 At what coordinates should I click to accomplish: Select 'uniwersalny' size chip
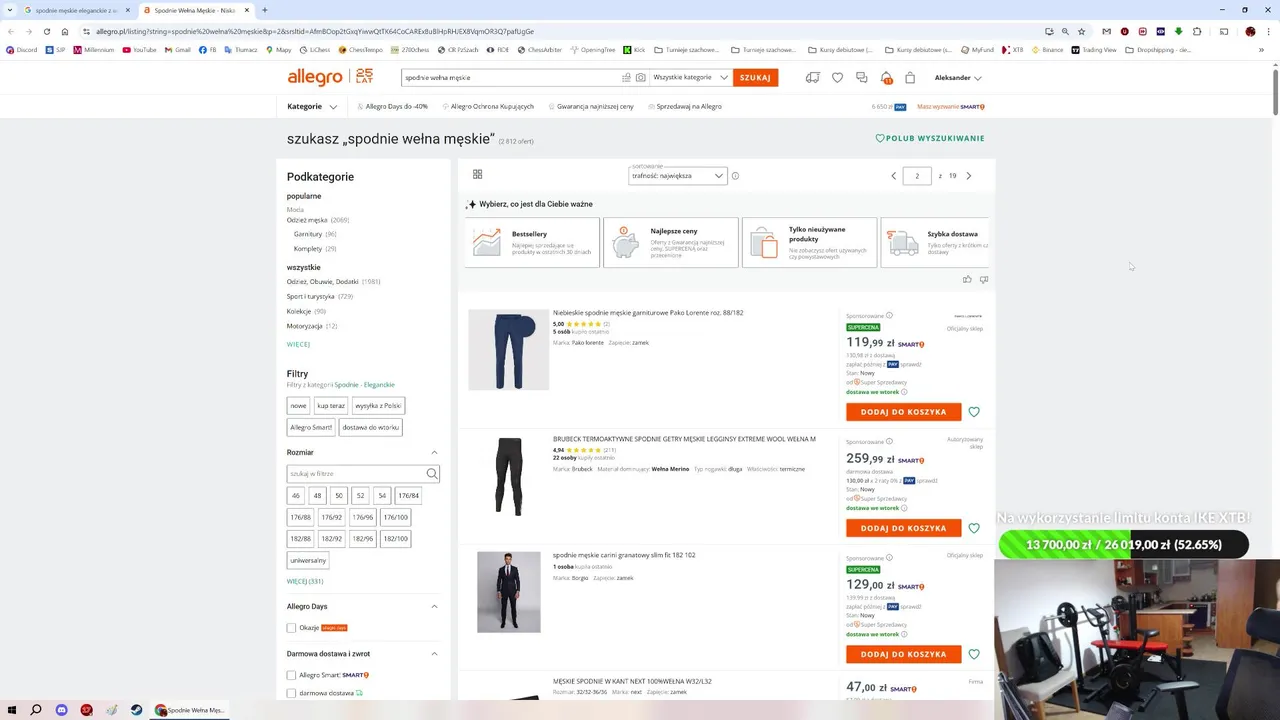coord(308,560)
